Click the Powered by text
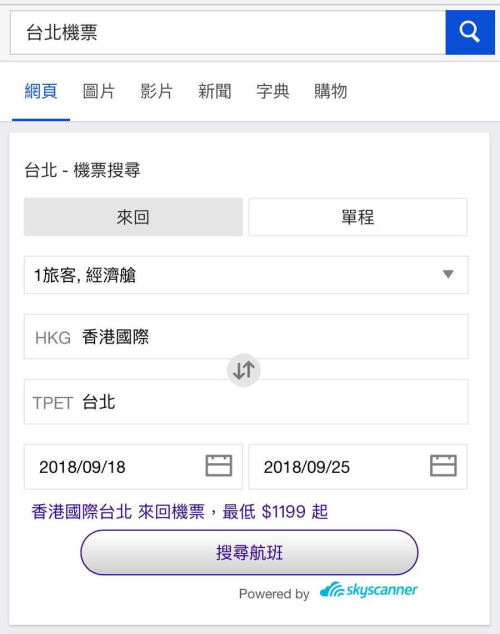The image size is (500, 634). point(274,594)
